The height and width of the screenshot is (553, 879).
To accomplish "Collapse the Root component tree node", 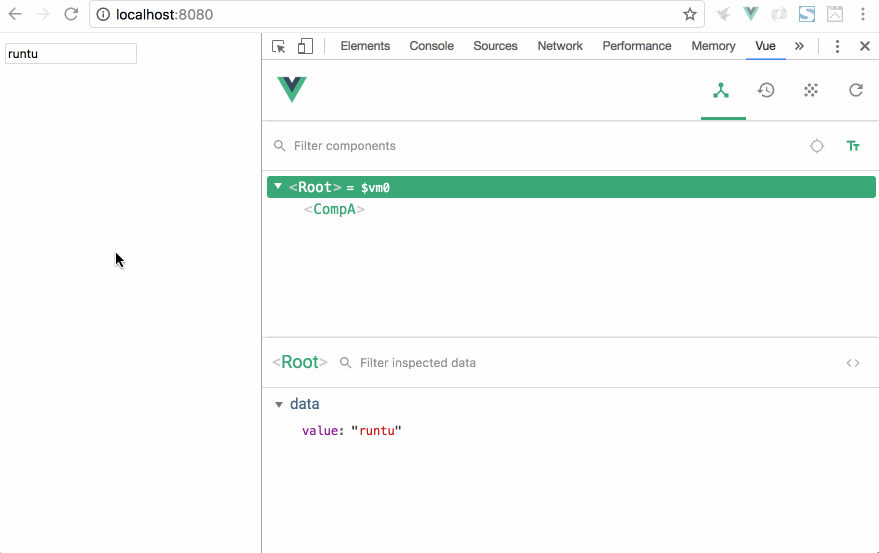I will point(278,187).
